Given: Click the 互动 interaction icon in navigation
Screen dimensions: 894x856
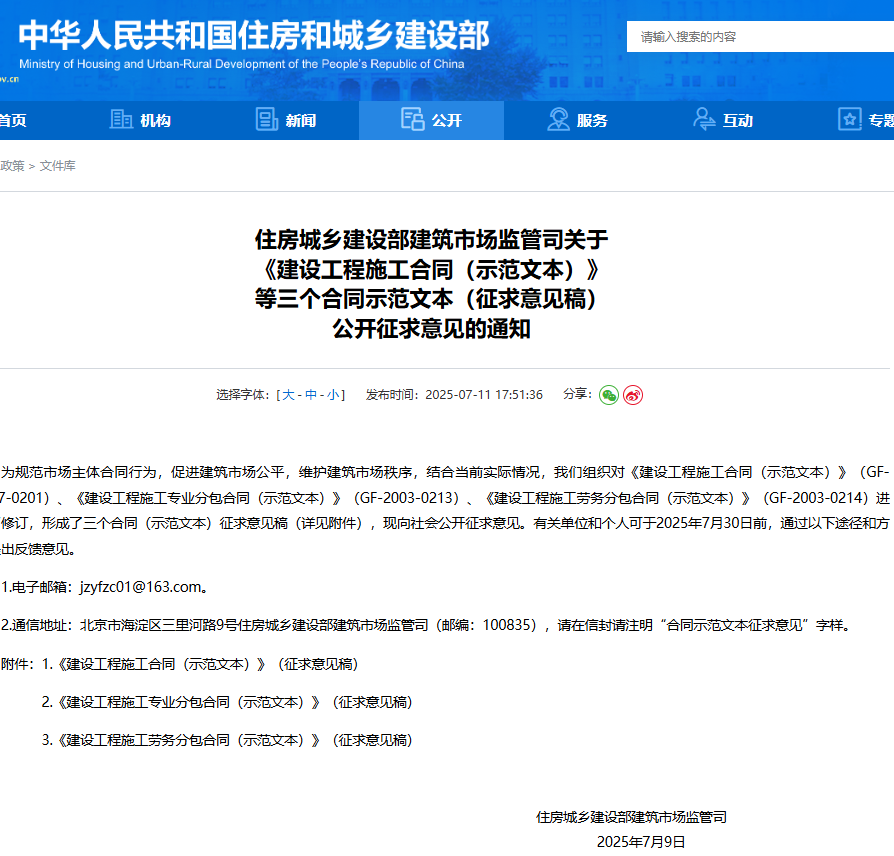Looking at the screenshot, I should coord(702,119).
